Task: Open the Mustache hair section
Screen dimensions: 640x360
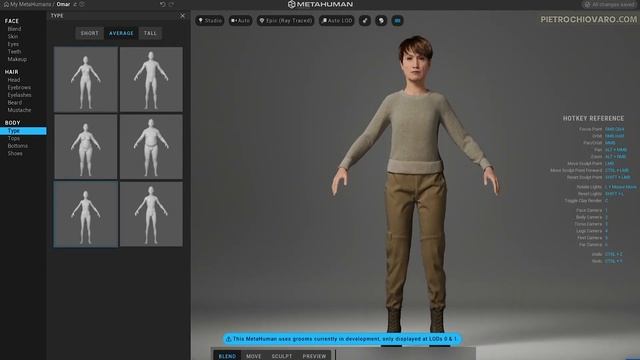Action: [x=19, y=110]
